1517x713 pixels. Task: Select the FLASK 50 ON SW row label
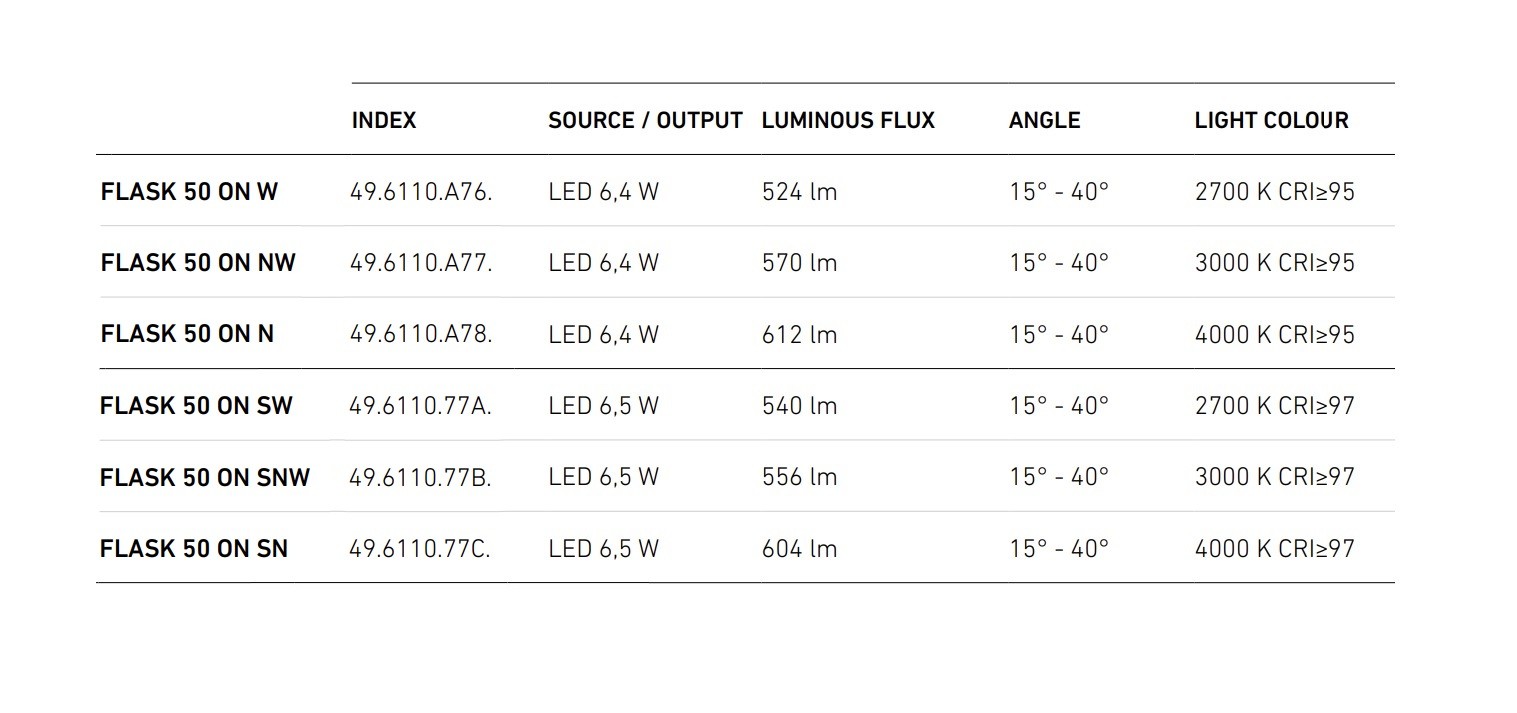coord(196,406)
